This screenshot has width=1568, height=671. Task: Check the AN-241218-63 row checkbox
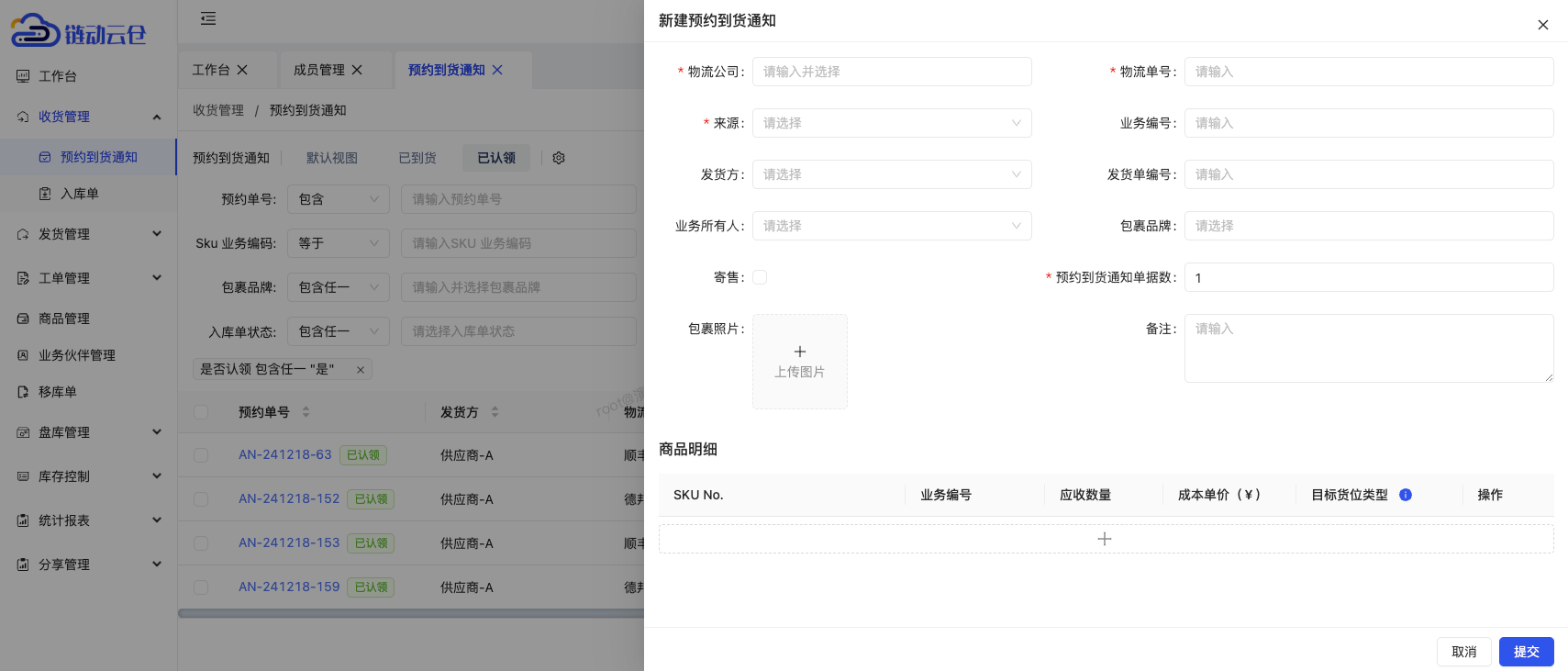click(201, 455)
